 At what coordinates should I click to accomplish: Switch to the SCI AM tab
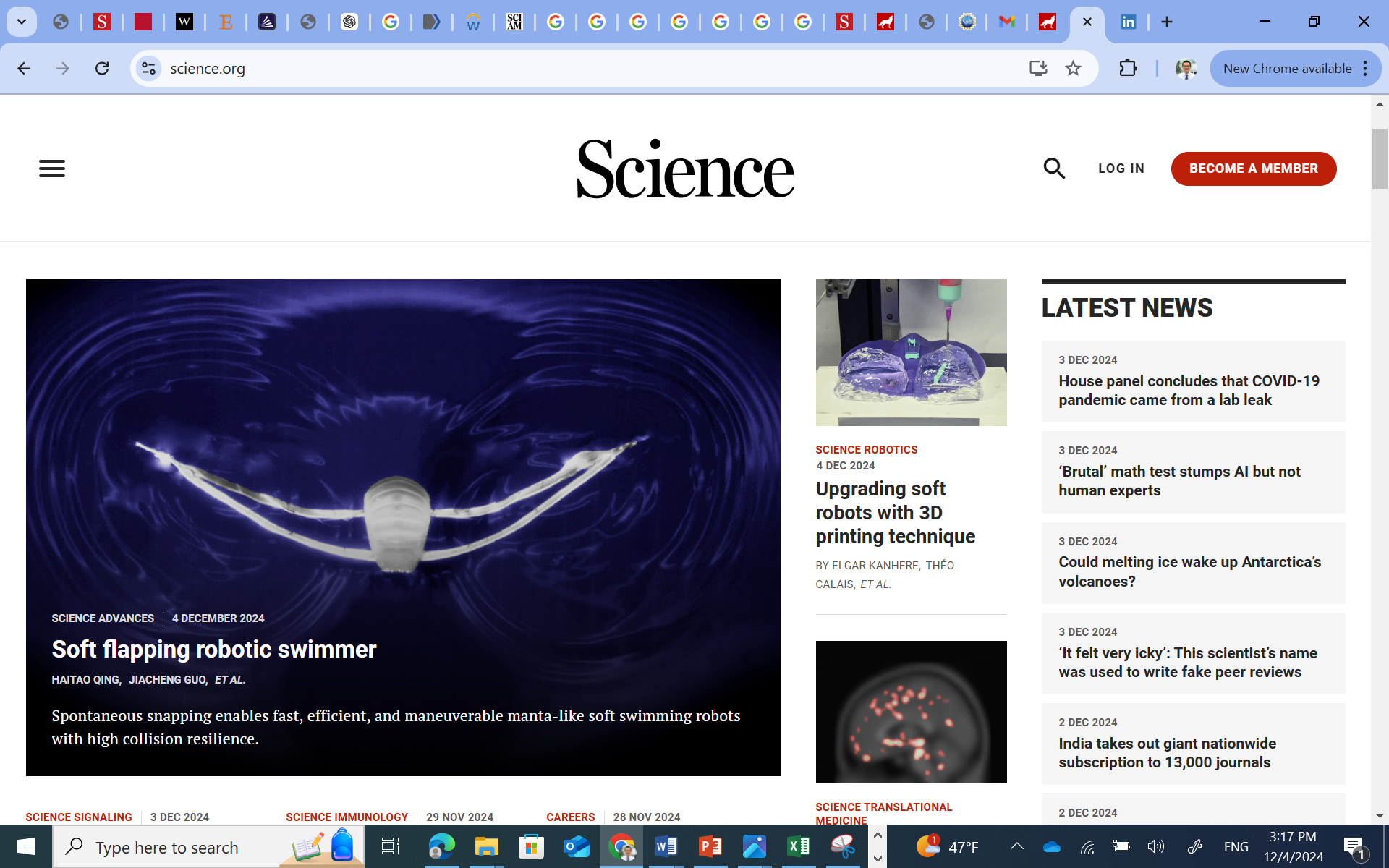pyautogui.click(x=514, y=22)
